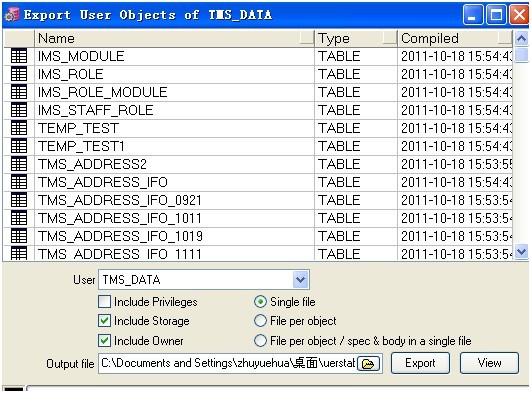This screenshot has height=393, width=531.
Task: Sort the list by the Name column header
Action: pos(174,38)
